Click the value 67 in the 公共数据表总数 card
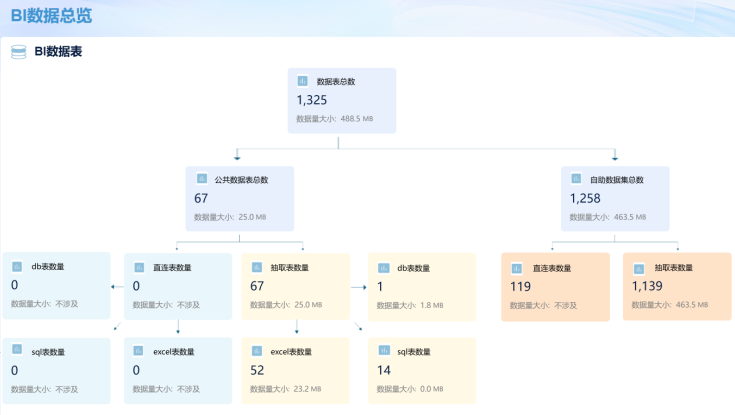The image size is (735, 415). [201, 198]
